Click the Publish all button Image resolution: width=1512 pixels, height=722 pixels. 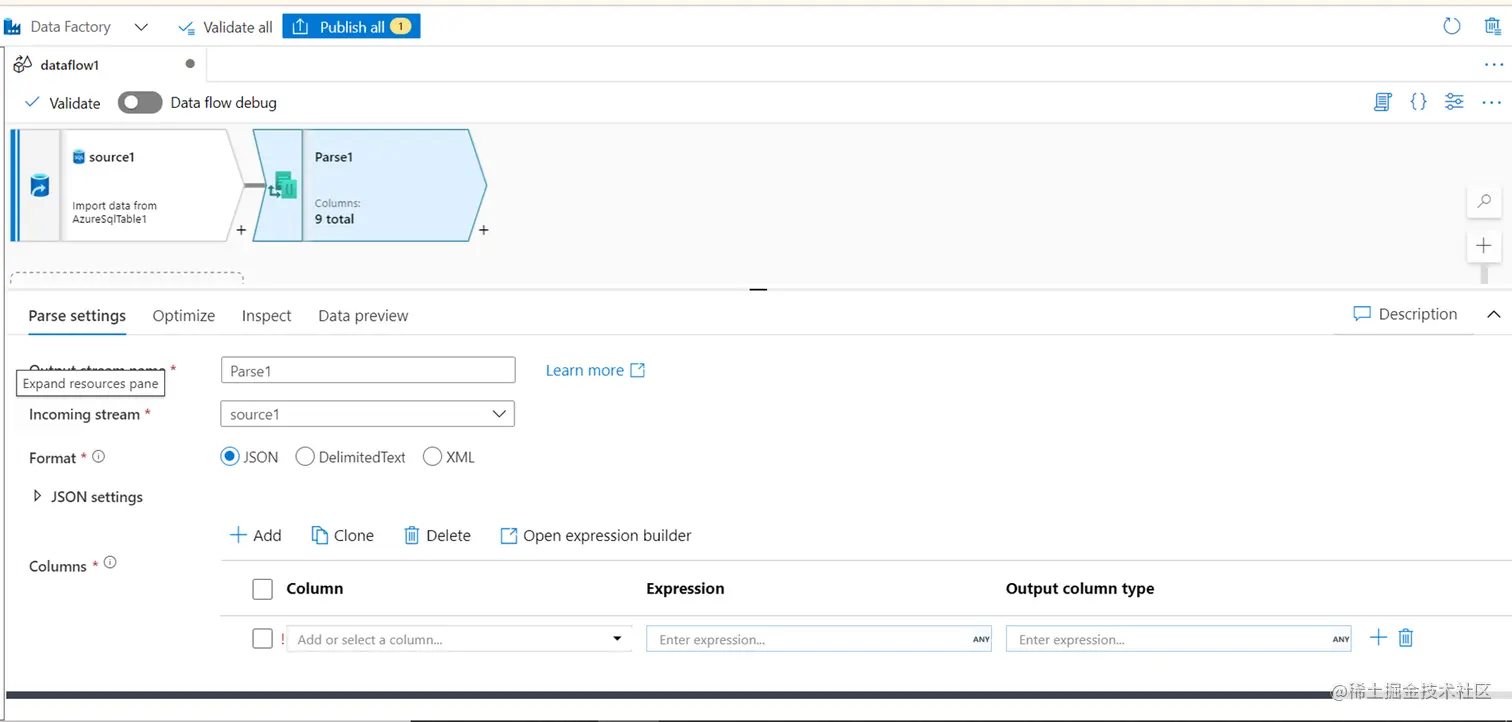coord(351,27)
